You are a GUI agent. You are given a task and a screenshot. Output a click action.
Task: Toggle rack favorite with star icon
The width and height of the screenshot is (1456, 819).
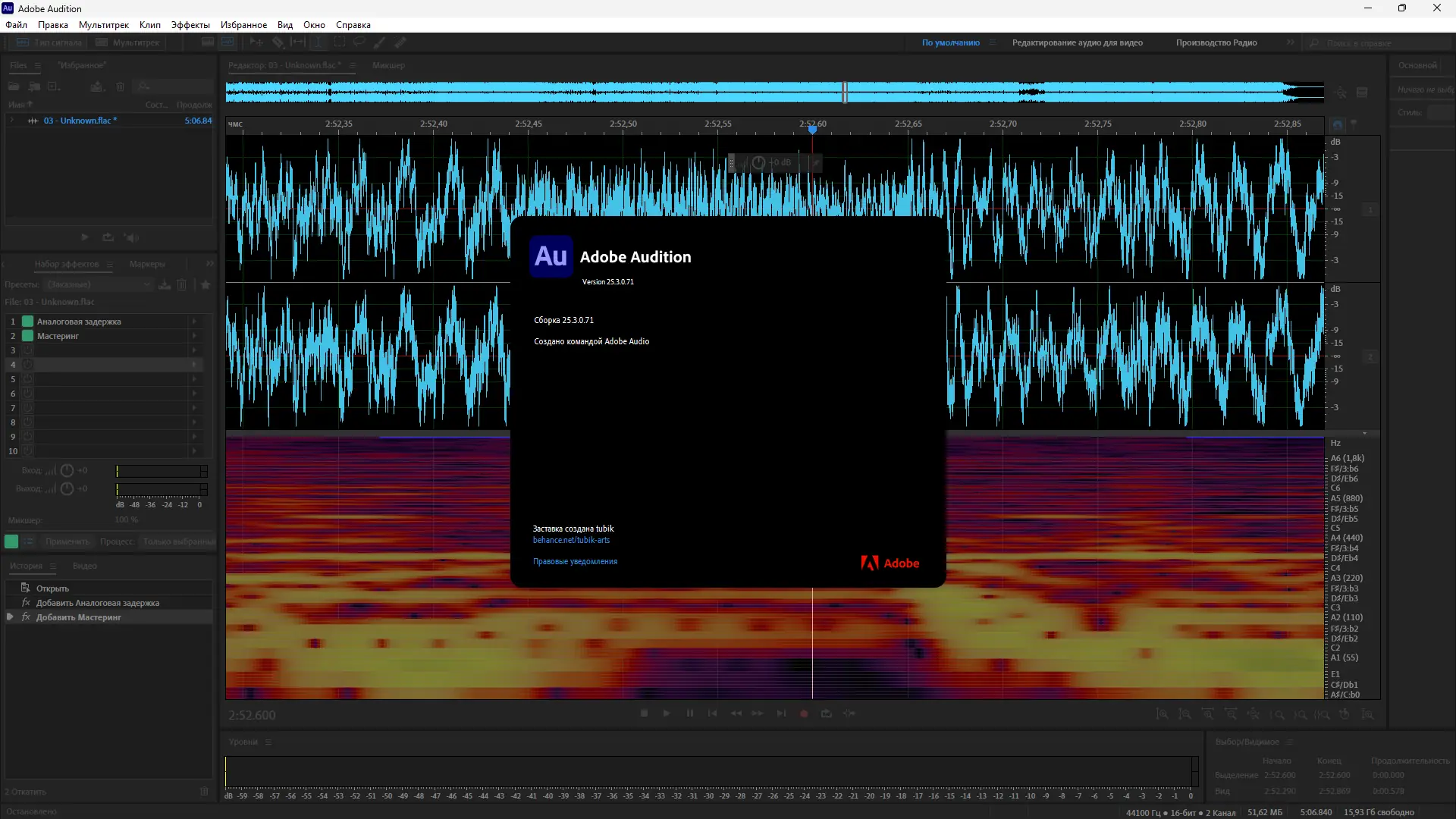206,284
